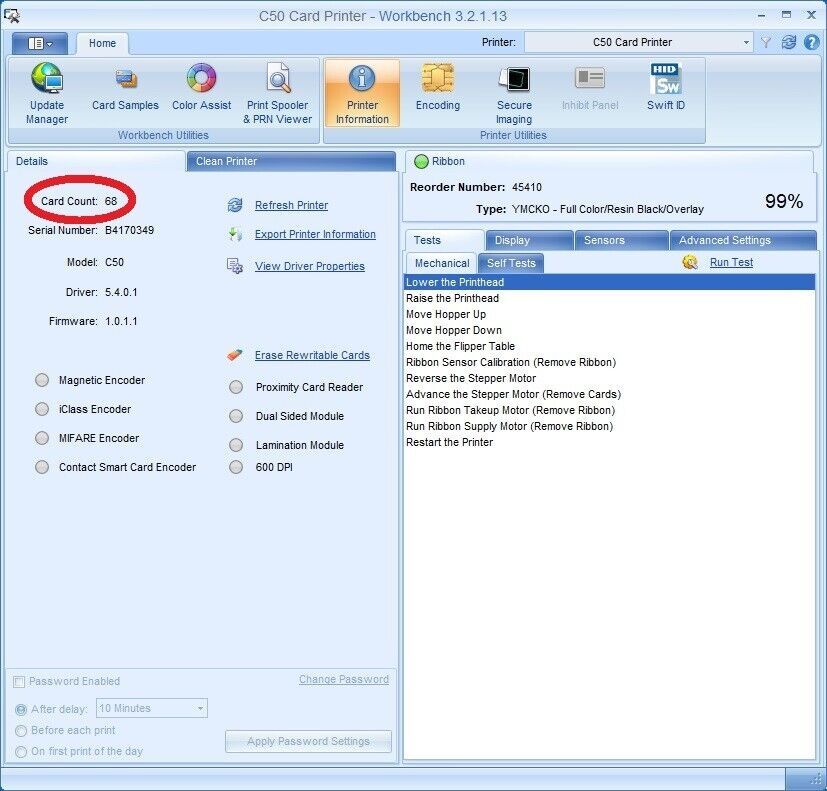Expand the Printer selection dropdown

pos(746,42)
